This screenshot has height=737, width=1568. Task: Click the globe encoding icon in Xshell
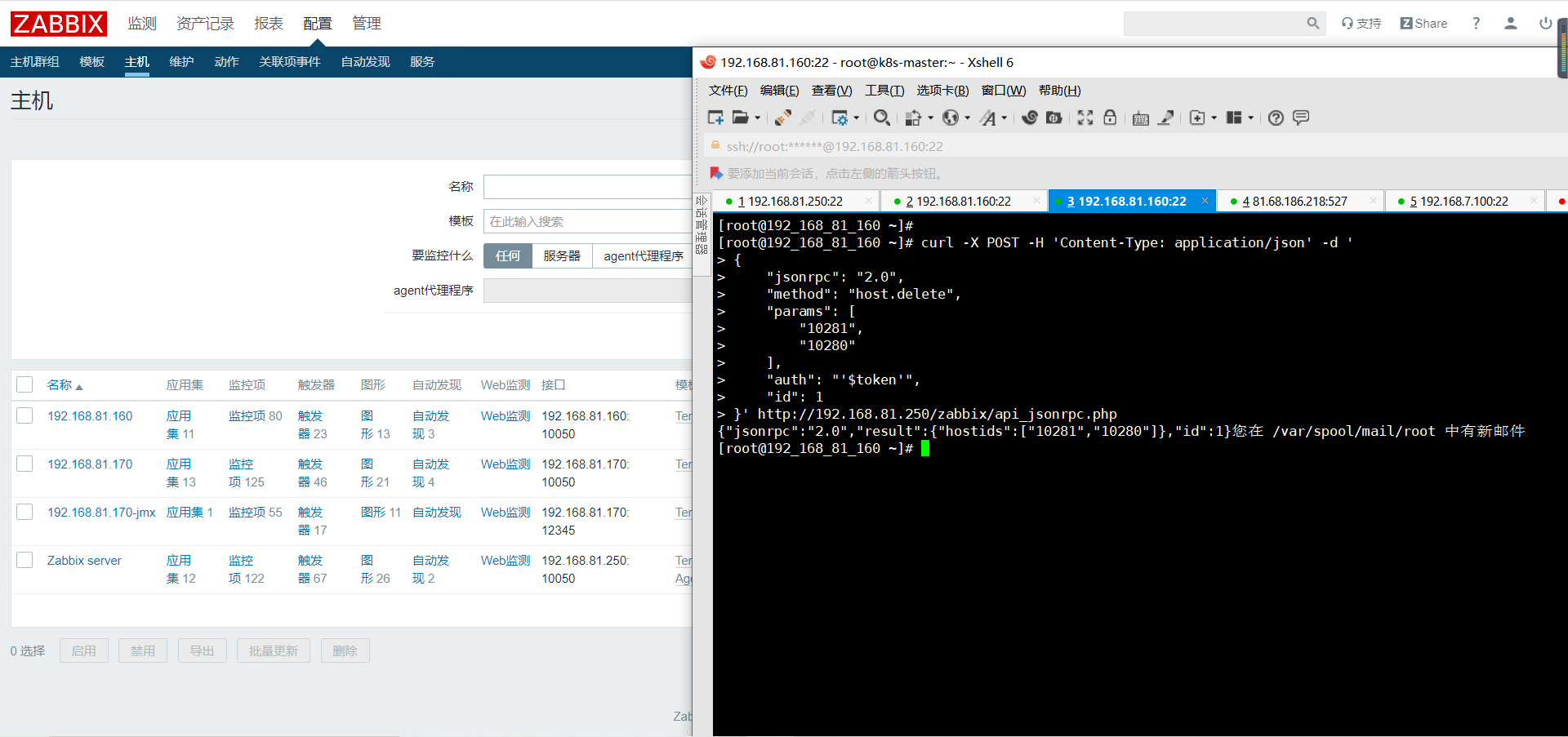pos(951,118)
